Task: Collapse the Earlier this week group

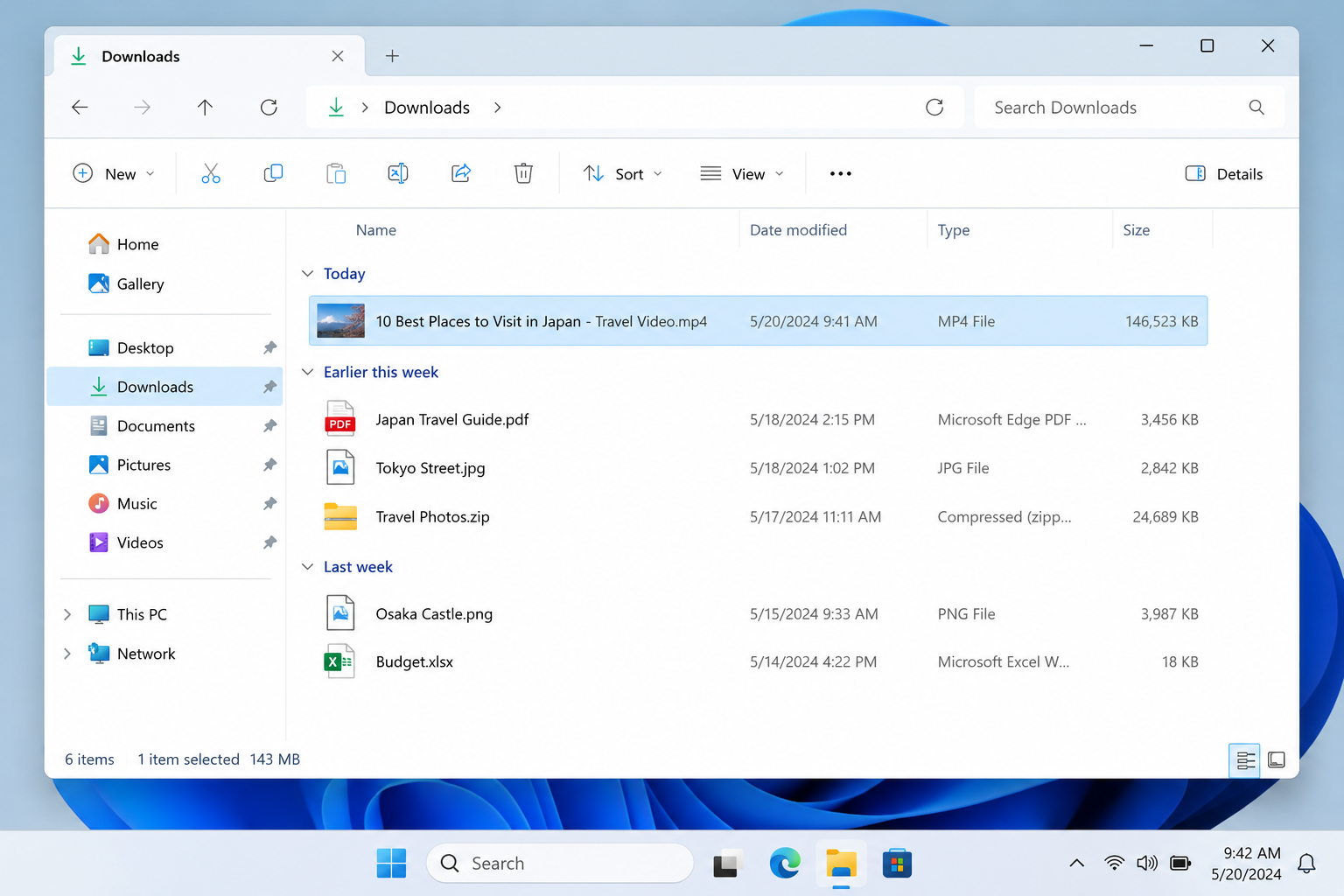Action: pyautogui.click(x=307, y=372)
